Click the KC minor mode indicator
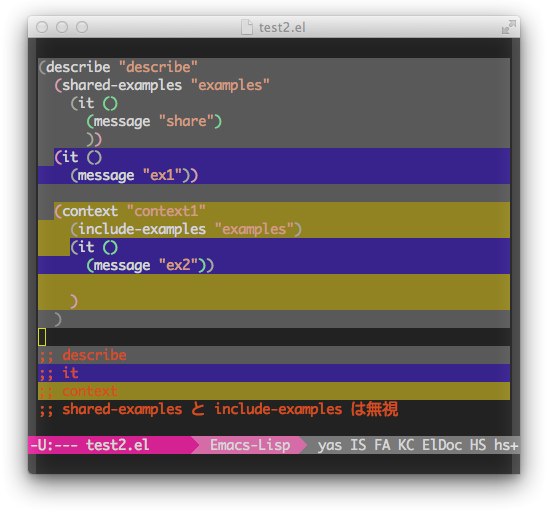547x515 pixels. 406,445
